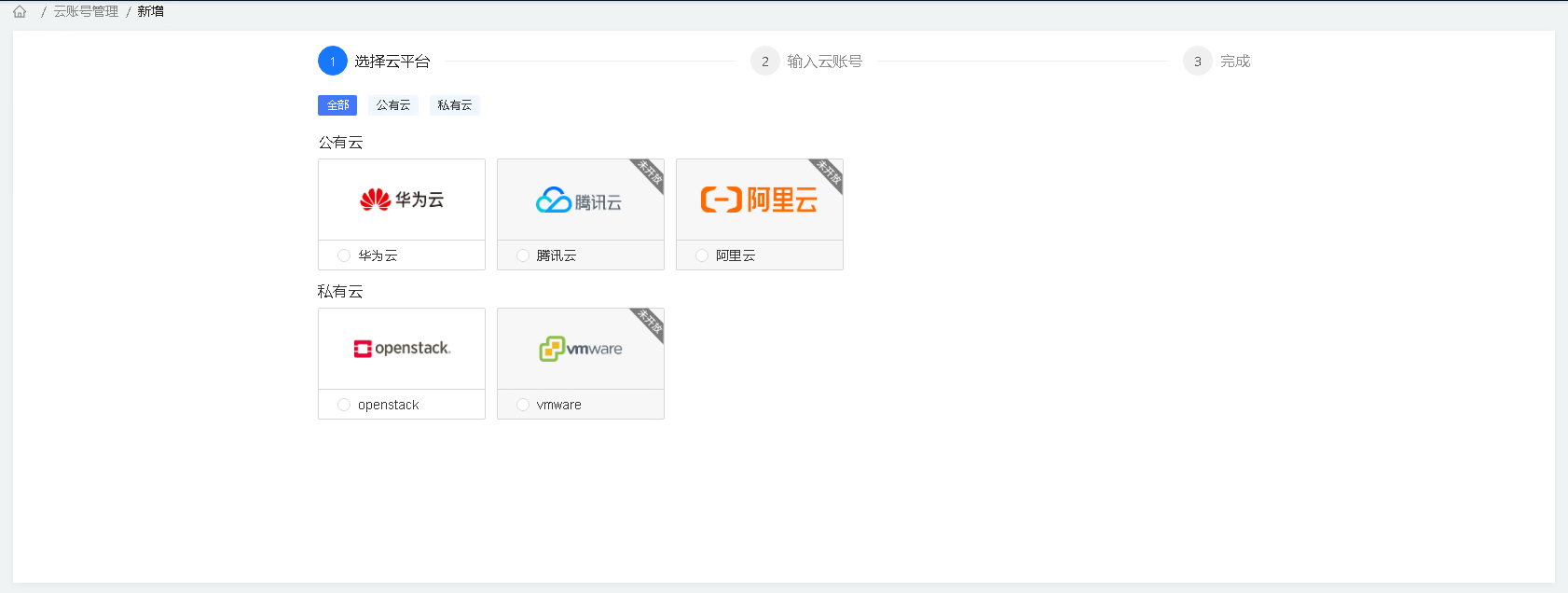Click the 腾讯云 logo card
The width and height of the screenshot is (1568, 593).
581,200
